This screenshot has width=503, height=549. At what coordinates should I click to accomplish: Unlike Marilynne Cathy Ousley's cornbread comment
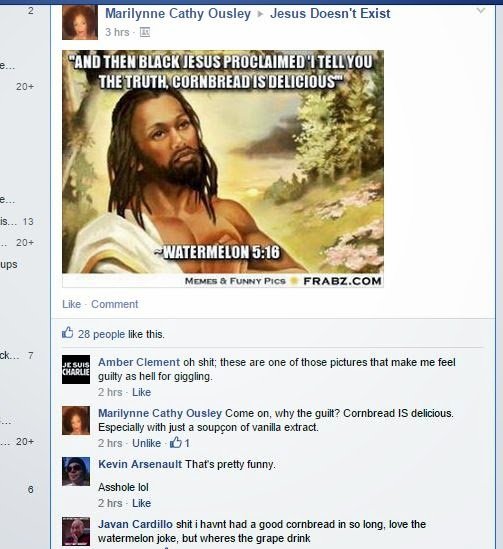pos(146,443)
